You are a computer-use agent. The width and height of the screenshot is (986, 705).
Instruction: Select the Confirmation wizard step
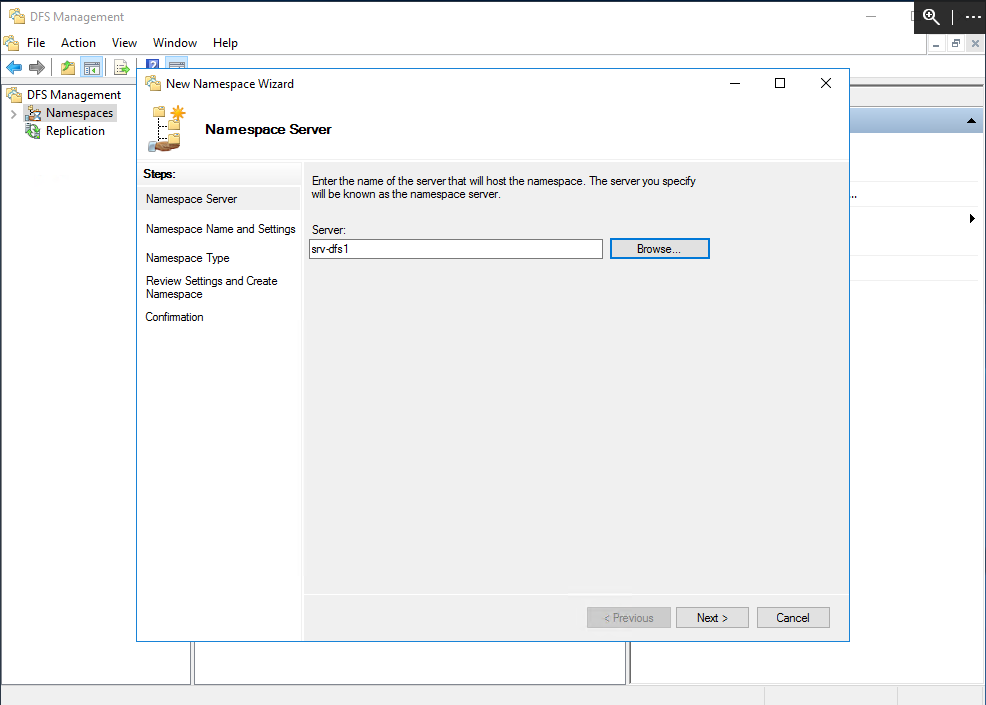pos(174,317)
